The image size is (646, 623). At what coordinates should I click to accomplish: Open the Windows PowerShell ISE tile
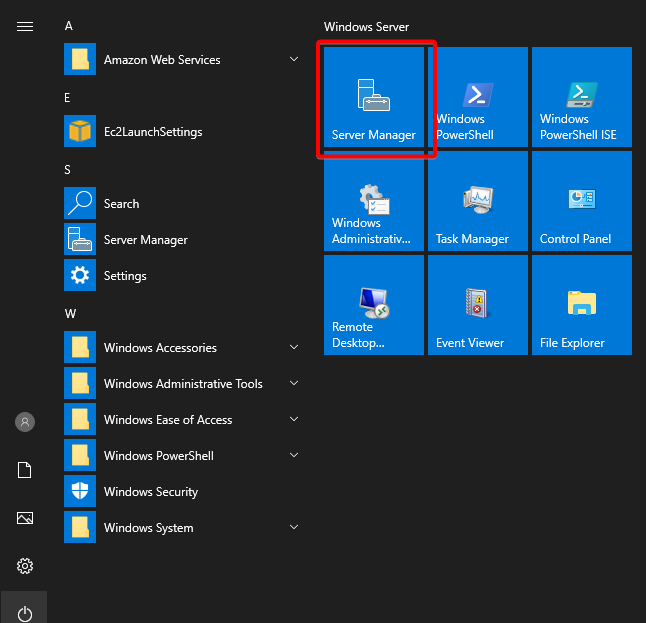pyautogui.click(x=582, y=97)
